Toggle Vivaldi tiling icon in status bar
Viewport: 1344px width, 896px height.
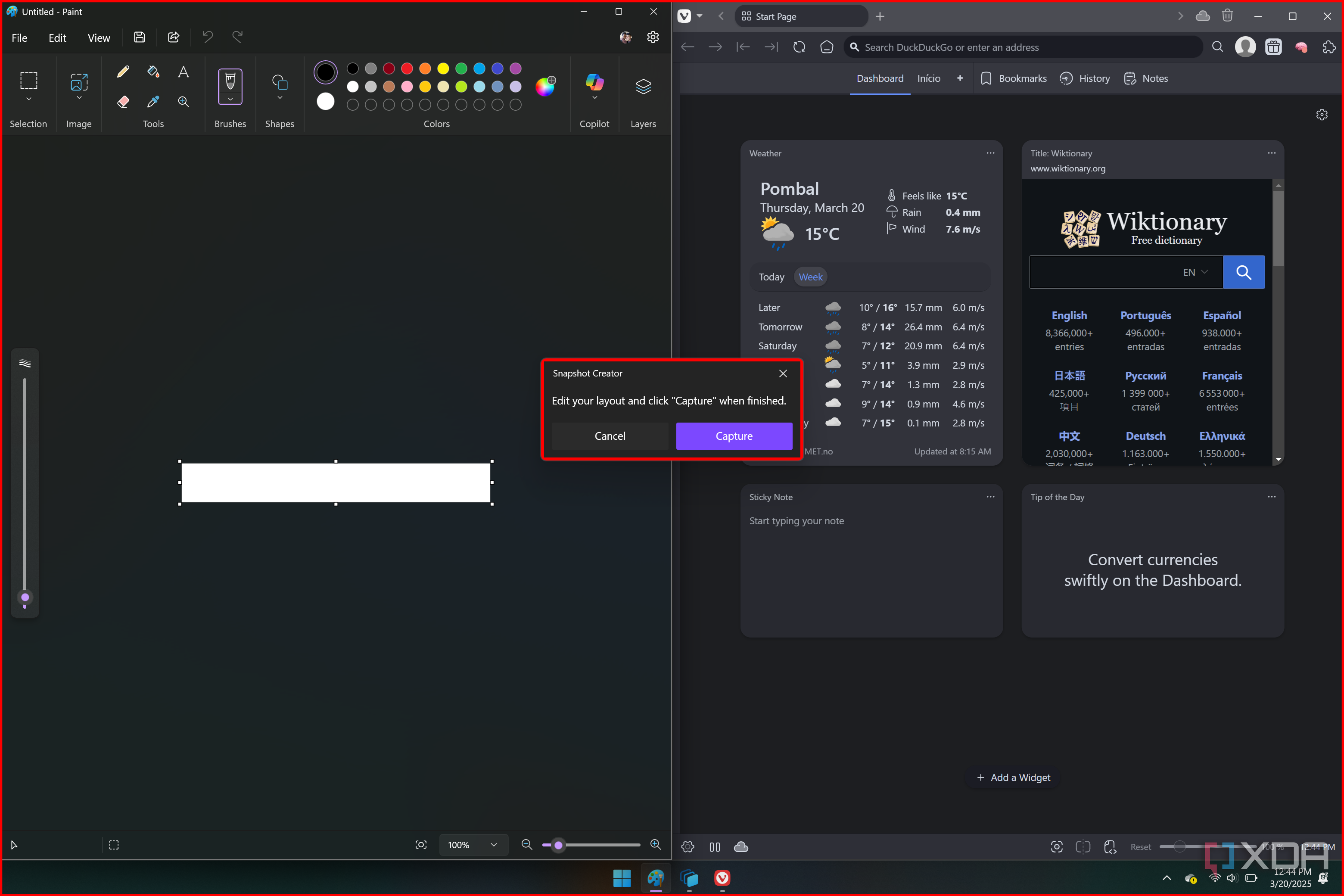point(1083,847)
